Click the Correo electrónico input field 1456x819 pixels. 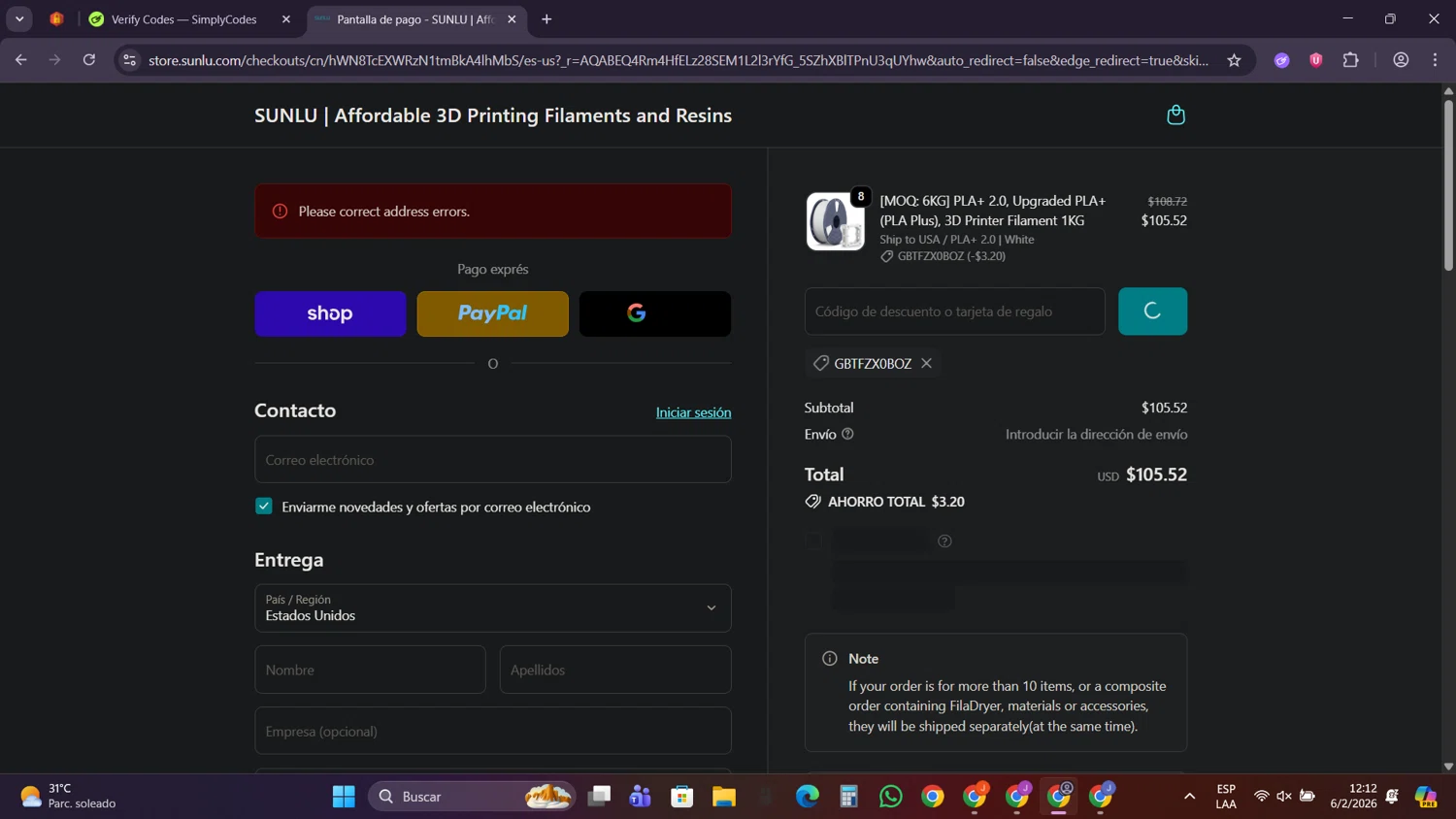[492, 459]
